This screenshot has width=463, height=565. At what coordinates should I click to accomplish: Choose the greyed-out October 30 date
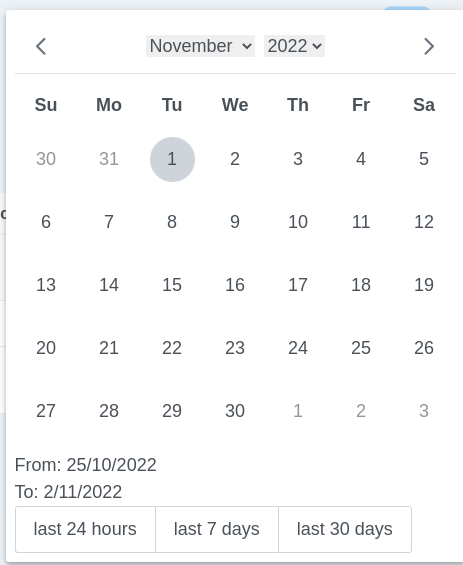click(x=46, y=159)
